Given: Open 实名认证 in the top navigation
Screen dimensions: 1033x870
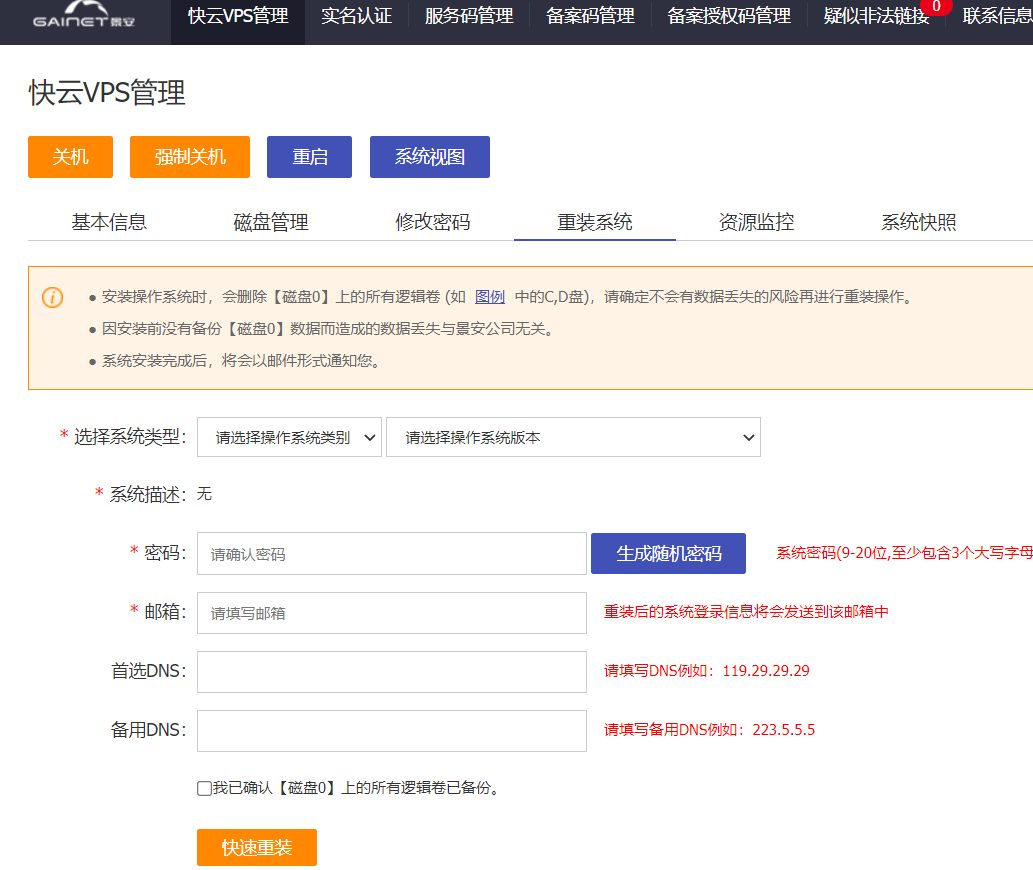Looking at the screenshot, I should pos(356,17).
